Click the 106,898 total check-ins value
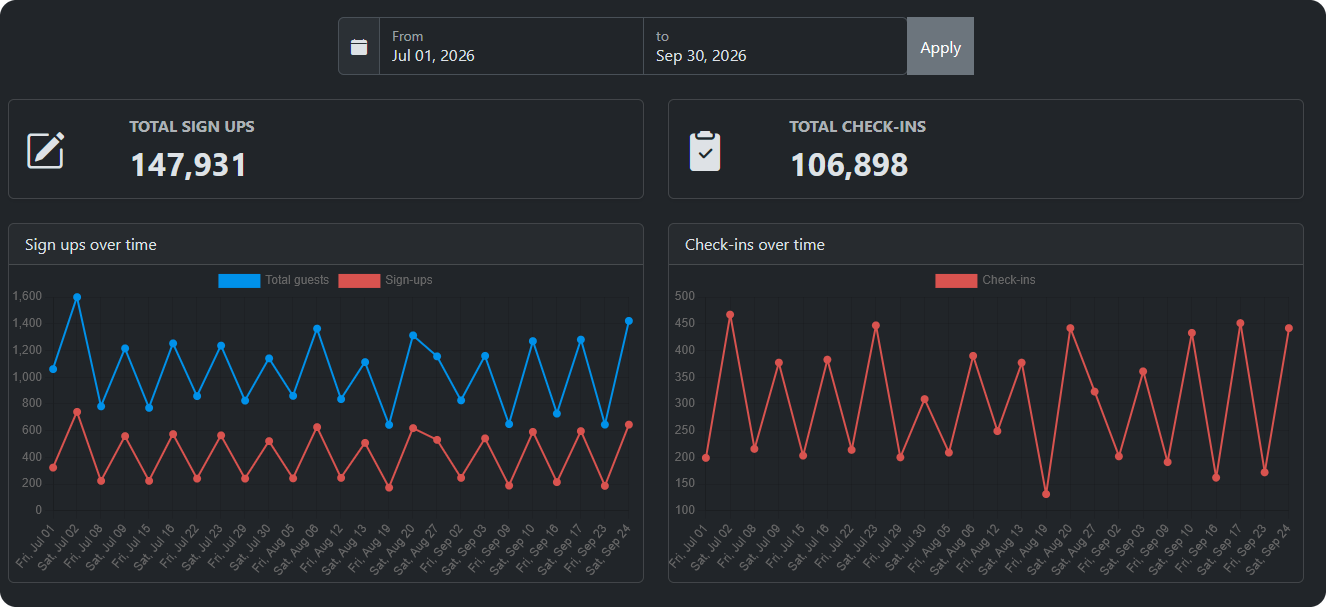This screenshot has width=1326, height=607. pos(849,165)
